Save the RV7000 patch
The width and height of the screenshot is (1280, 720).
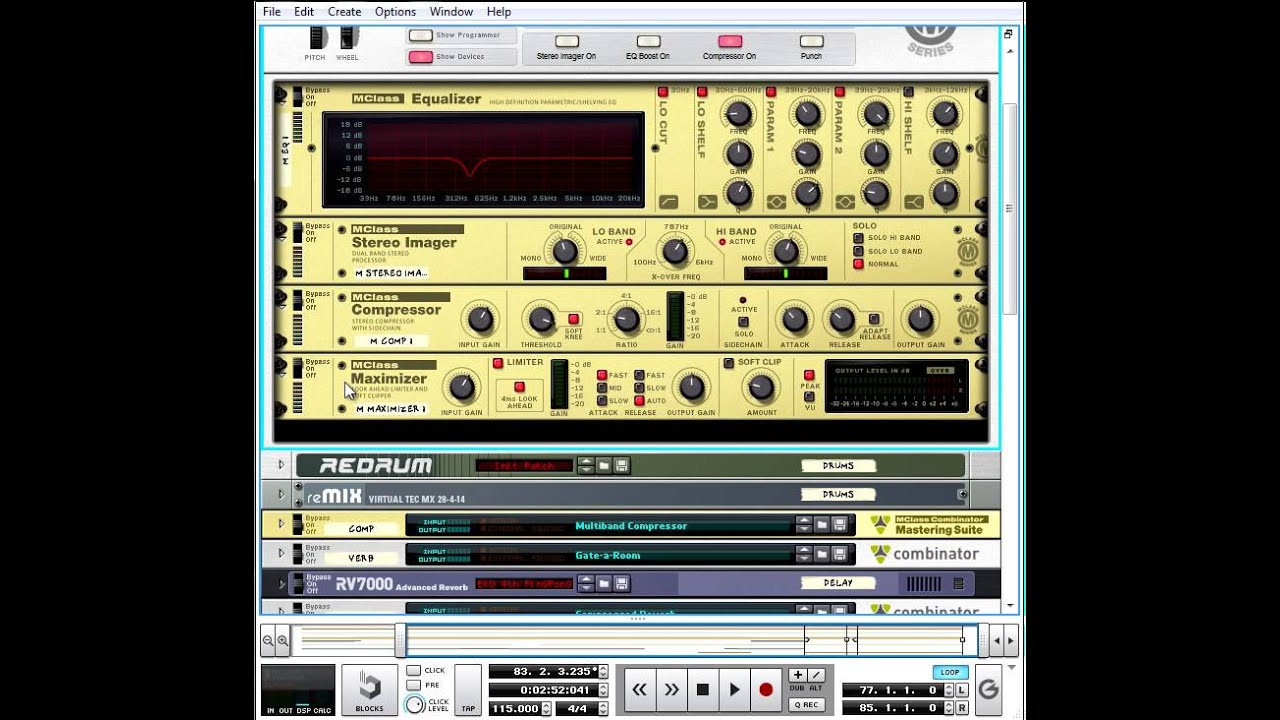tap(621, 583)
